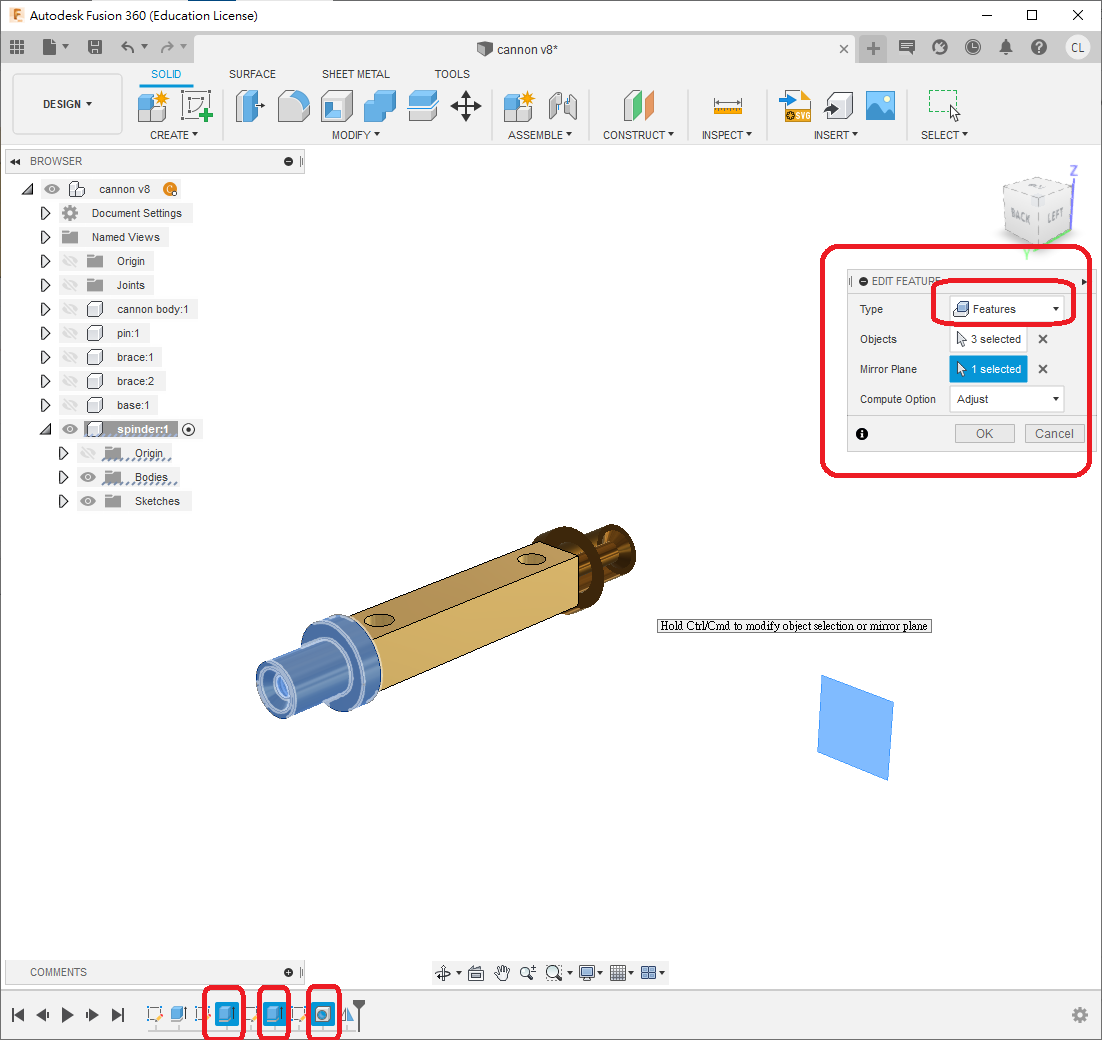
Task: Click the Insert SVG icon
Action: 795,105
